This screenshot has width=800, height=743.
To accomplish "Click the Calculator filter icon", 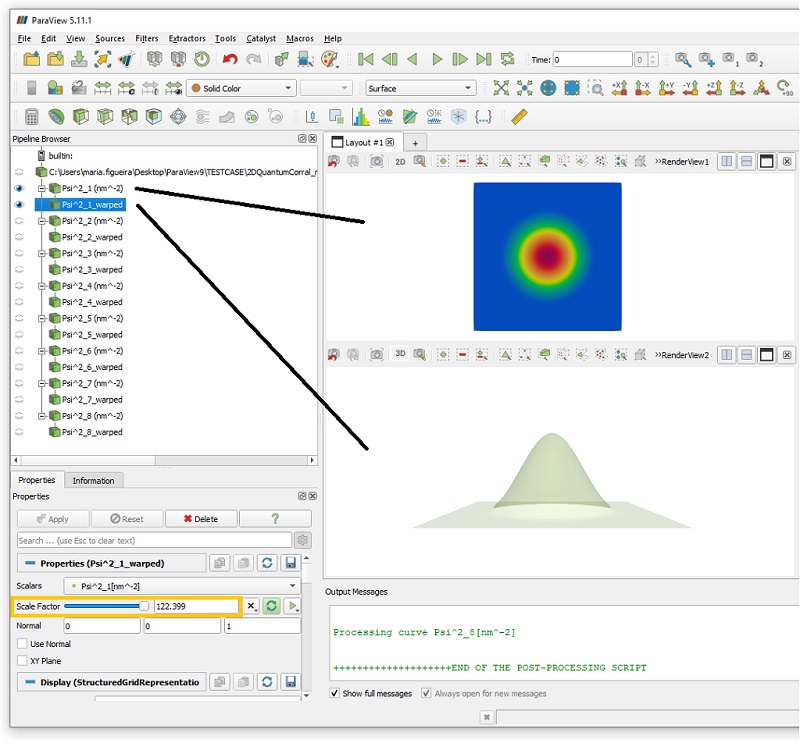I will pos(32,117).
